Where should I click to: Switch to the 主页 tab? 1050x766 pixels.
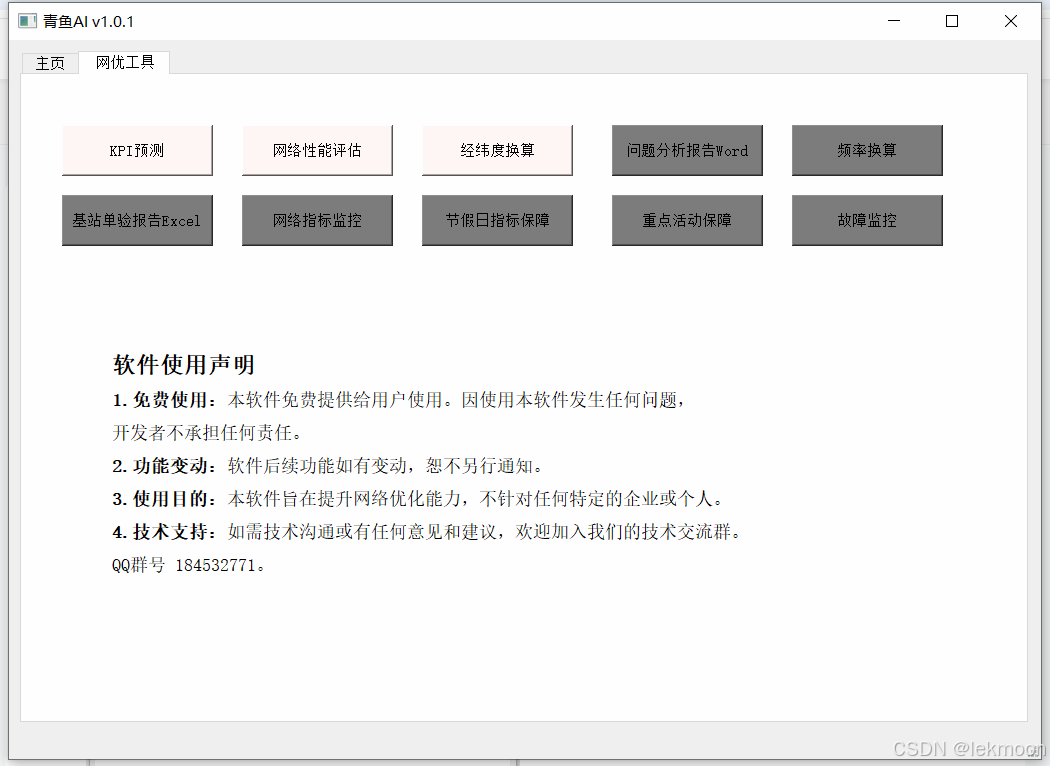(x=50, y=64)
